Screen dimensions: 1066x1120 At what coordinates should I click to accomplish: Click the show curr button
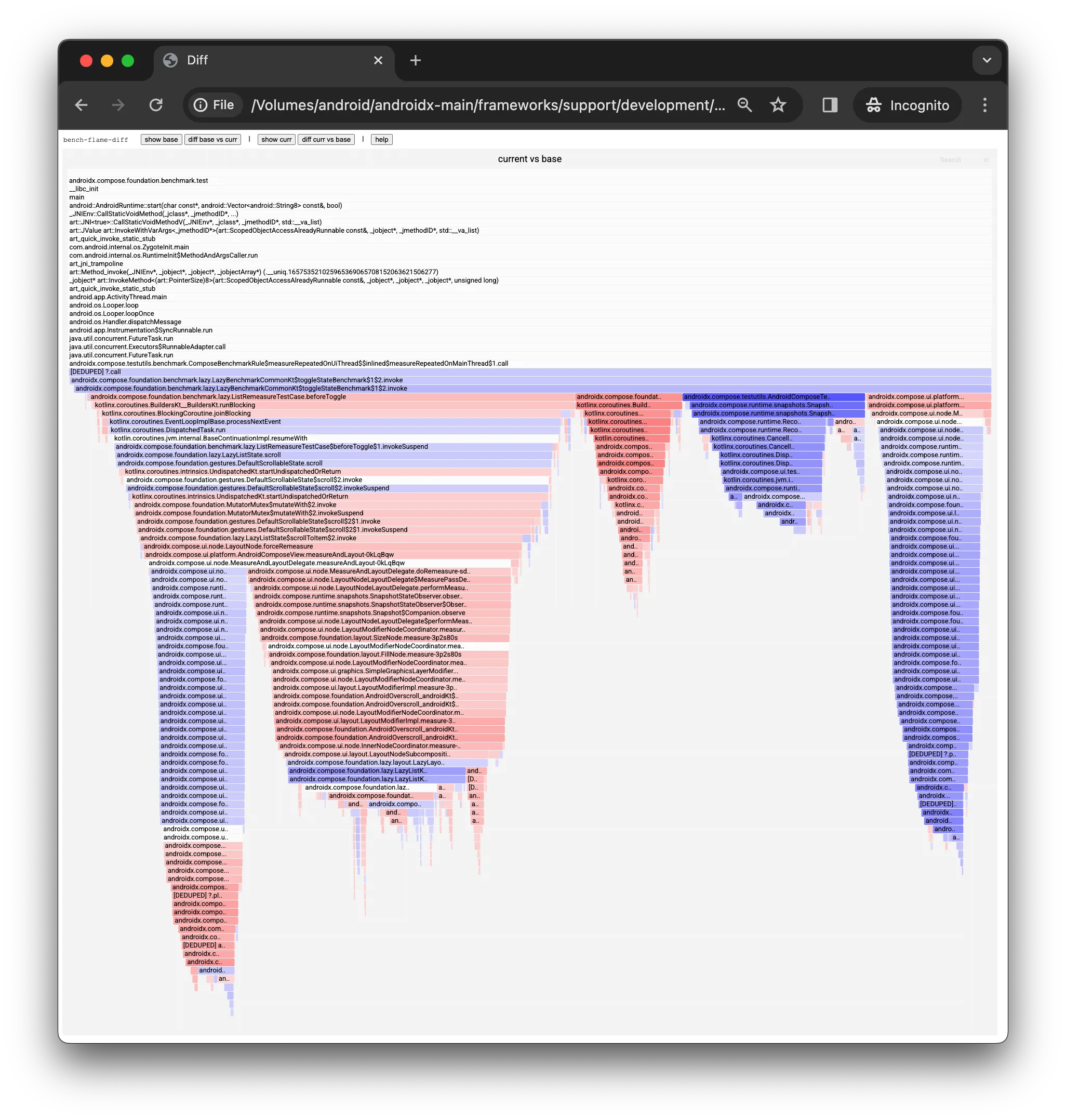[276, 140]
